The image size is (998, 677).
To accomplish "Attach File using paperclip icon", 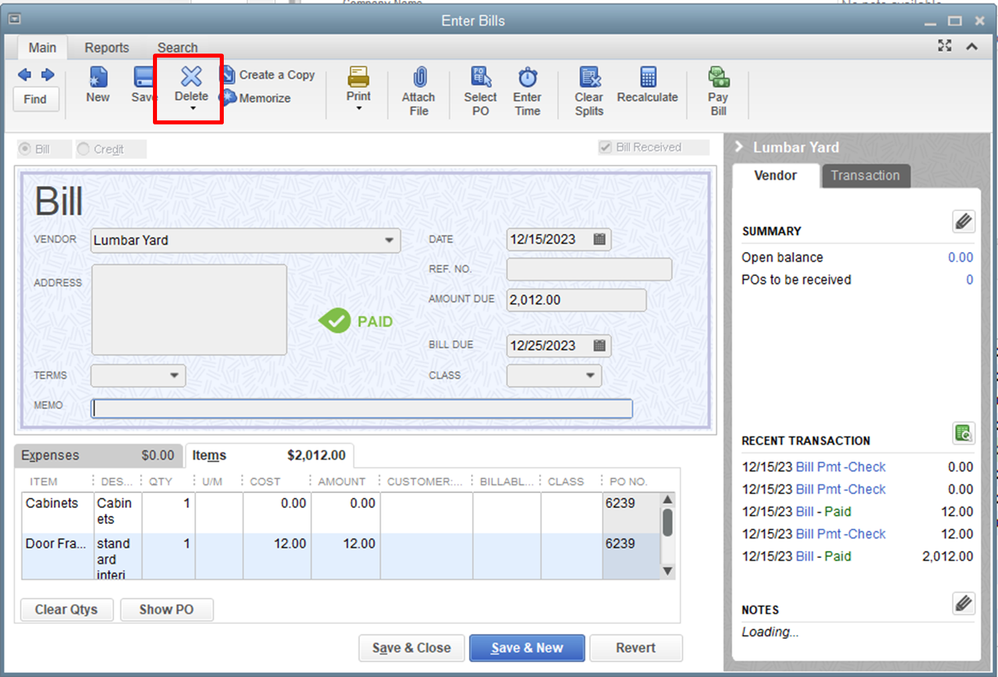I will pos(419,91).
